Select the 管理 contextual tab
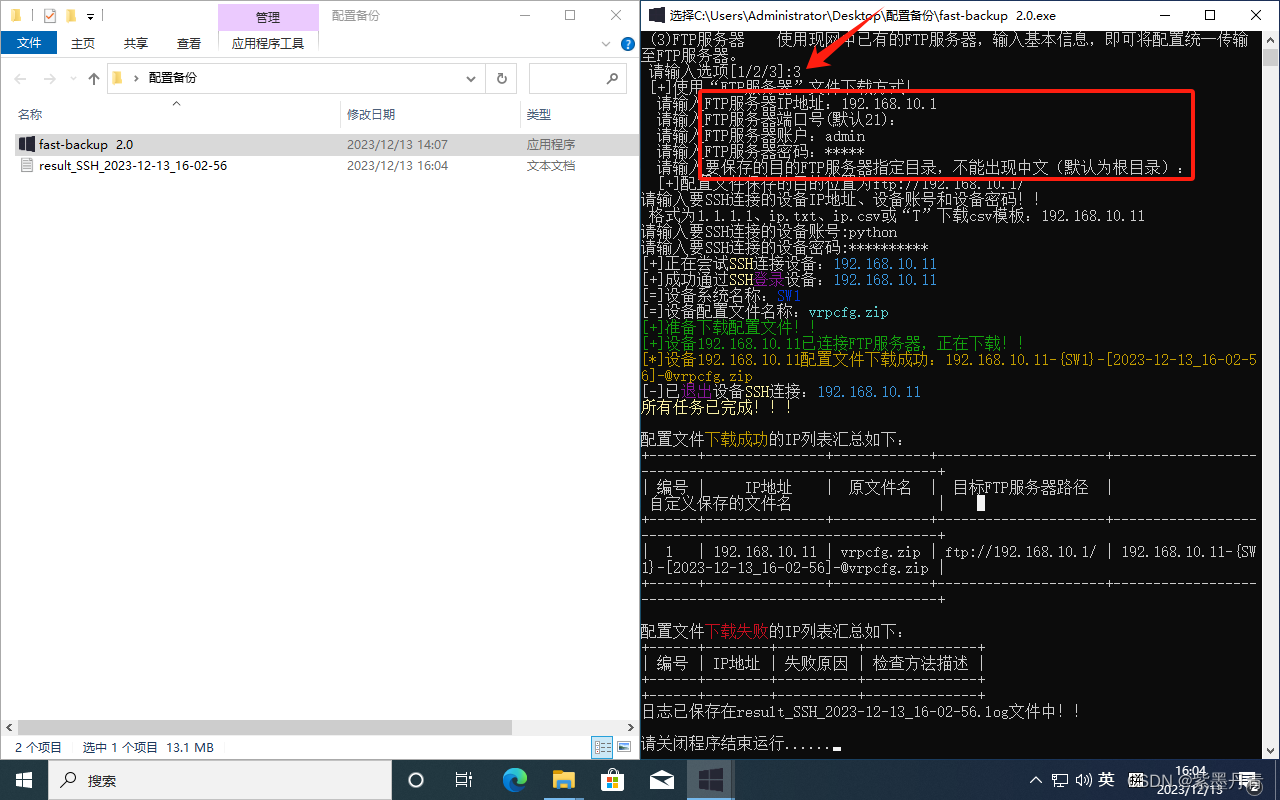The width and height of the screenshot is (1280, 800). 268,17
